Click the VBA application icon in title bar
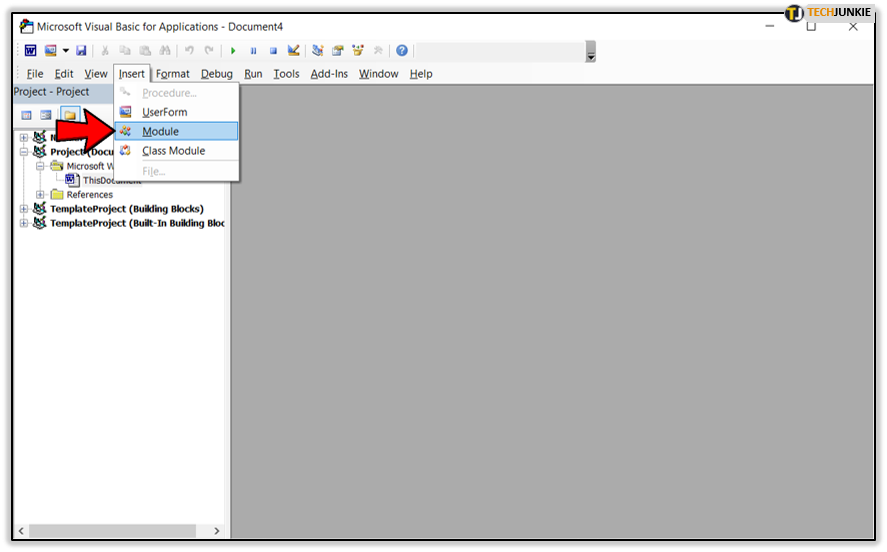 coord(26,26)
